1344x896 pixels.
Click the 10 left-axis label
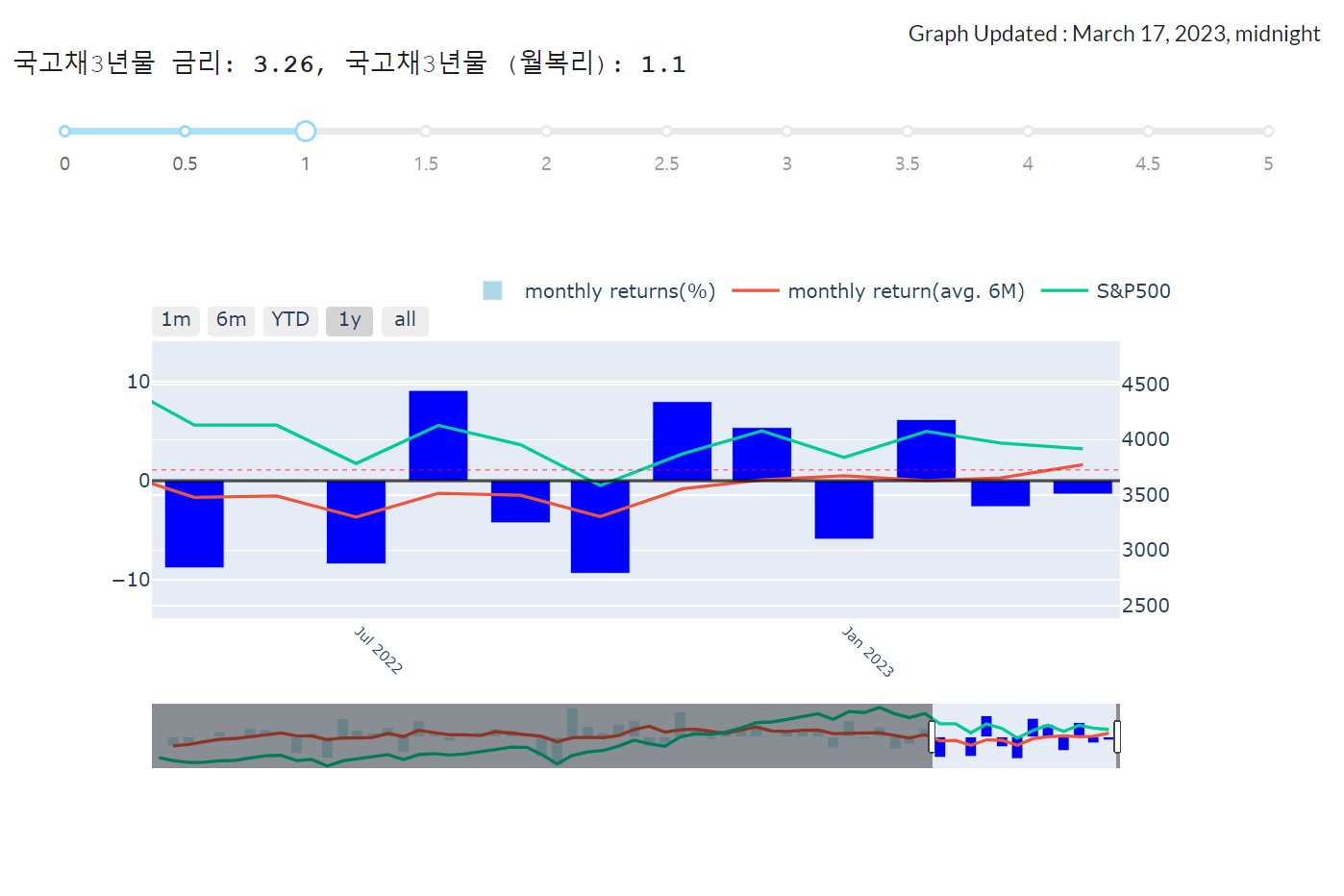coord(138,382)
